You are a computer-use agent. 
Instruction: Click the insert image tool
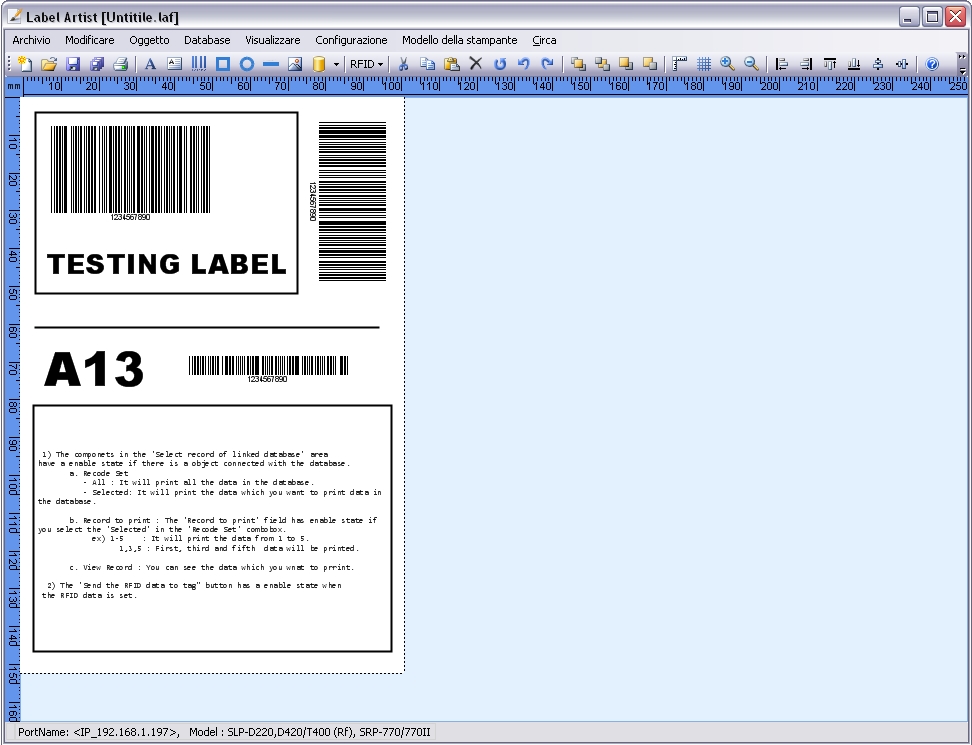(x=295, y=64)
